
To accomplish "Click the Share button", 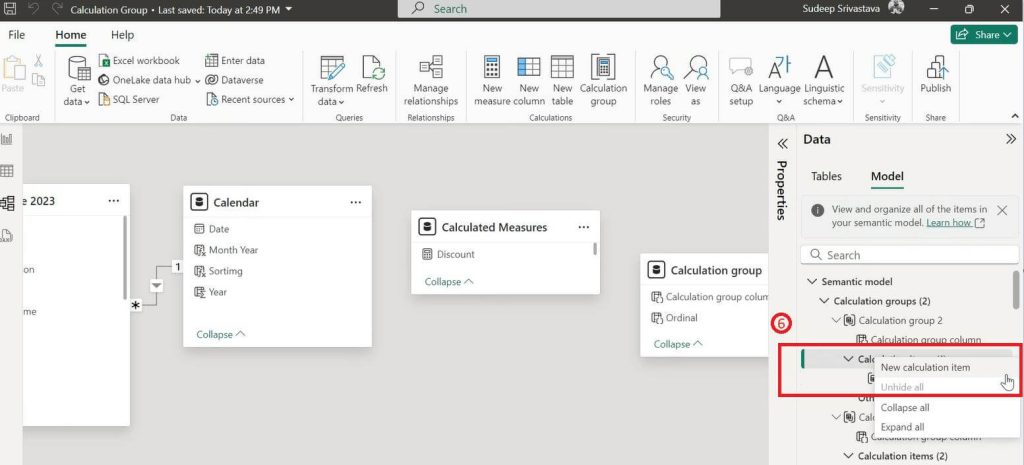I will pyautogui.click(x=984, y=35).
